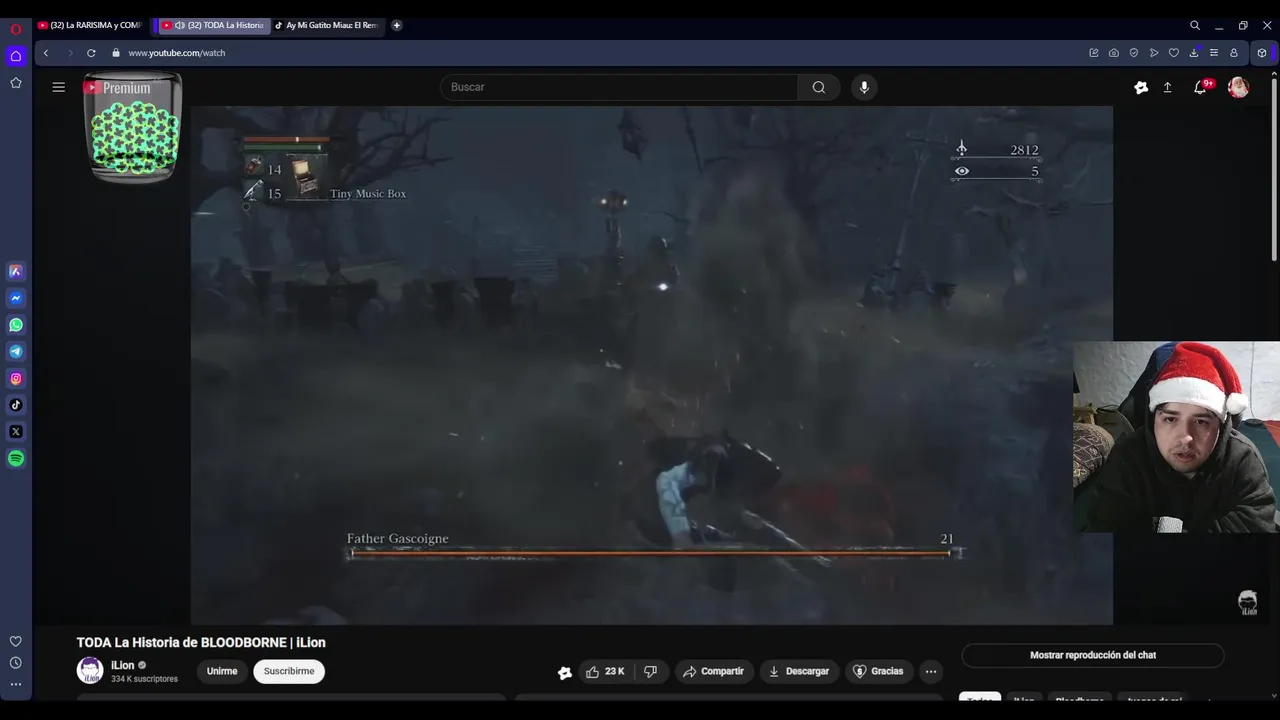View site security lock info

116,53
